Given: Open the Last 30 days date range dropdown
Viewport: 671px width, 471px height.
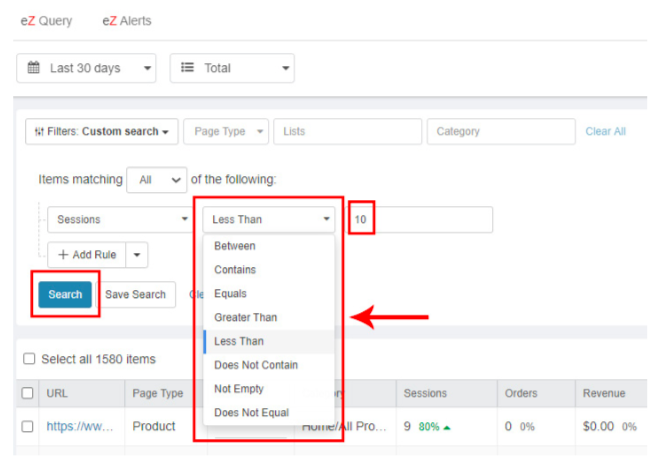Looking at the screenshot, I should pyautogui.click(x=86, y=68).
